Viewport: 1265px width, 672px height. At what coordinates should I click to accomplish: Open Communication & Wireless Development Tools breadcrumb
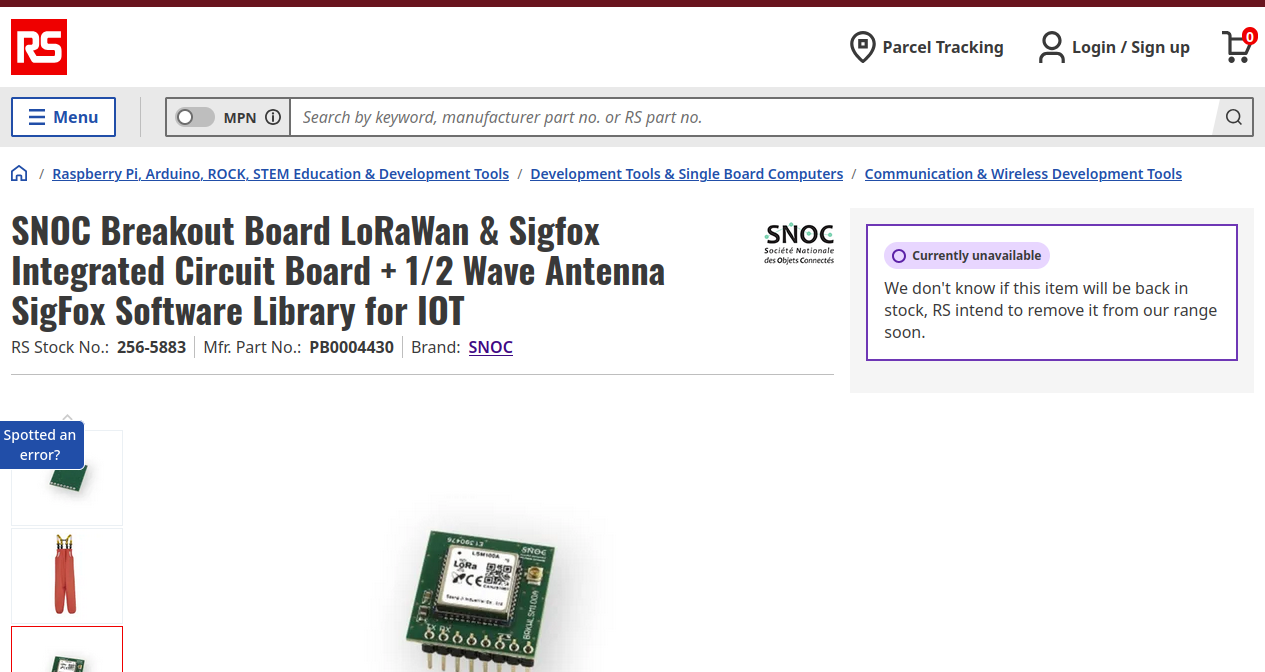pyautogui.click(x=1023, y=174)
